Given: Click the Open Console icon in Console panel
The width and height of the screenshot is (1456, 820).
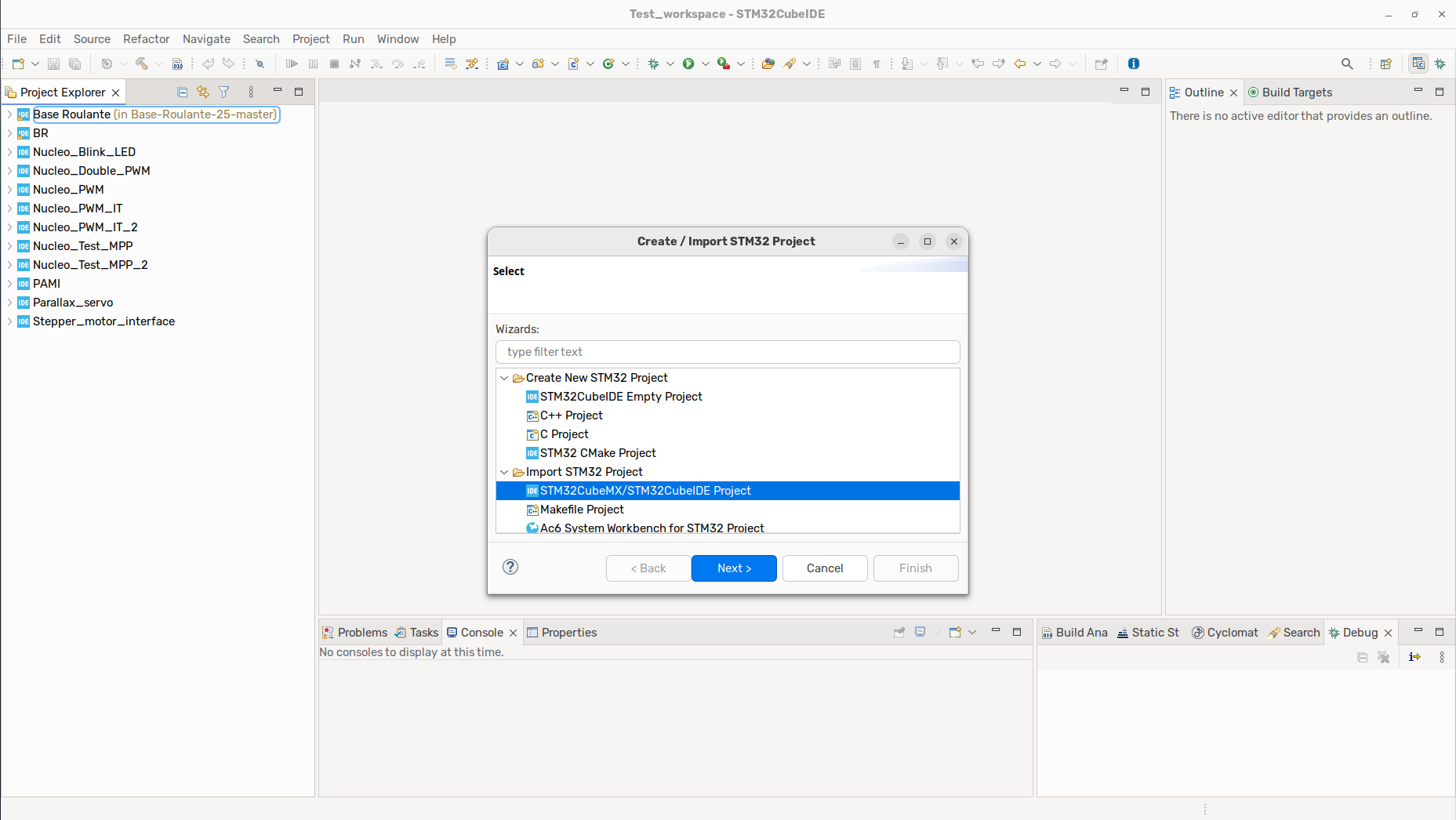Looking at the screenshot, I should tap(955, 632).
